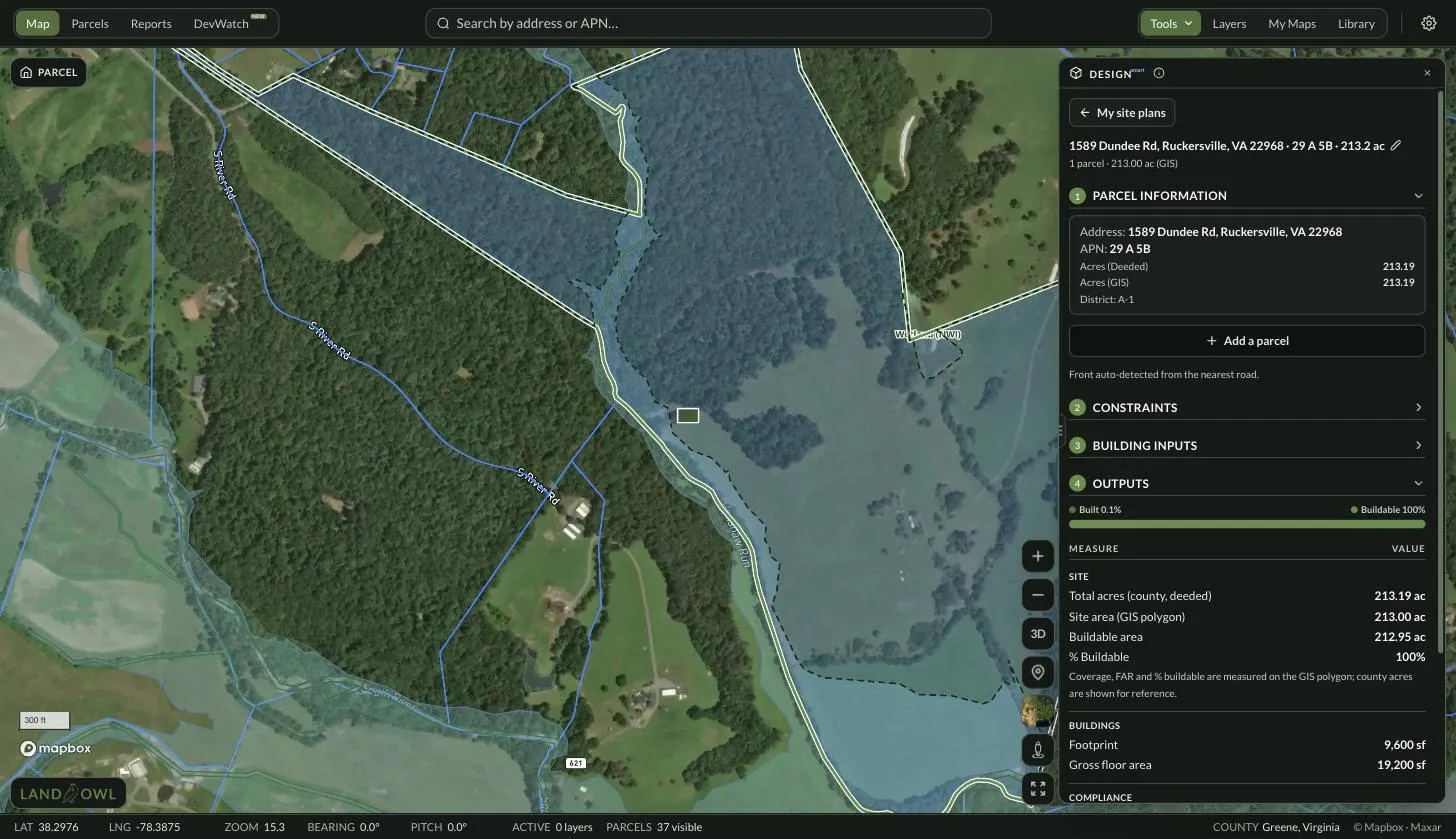This screenshot has width=1456, height=839.
Task: Open the street view pegman control
Action: (x=1038, y=750)
